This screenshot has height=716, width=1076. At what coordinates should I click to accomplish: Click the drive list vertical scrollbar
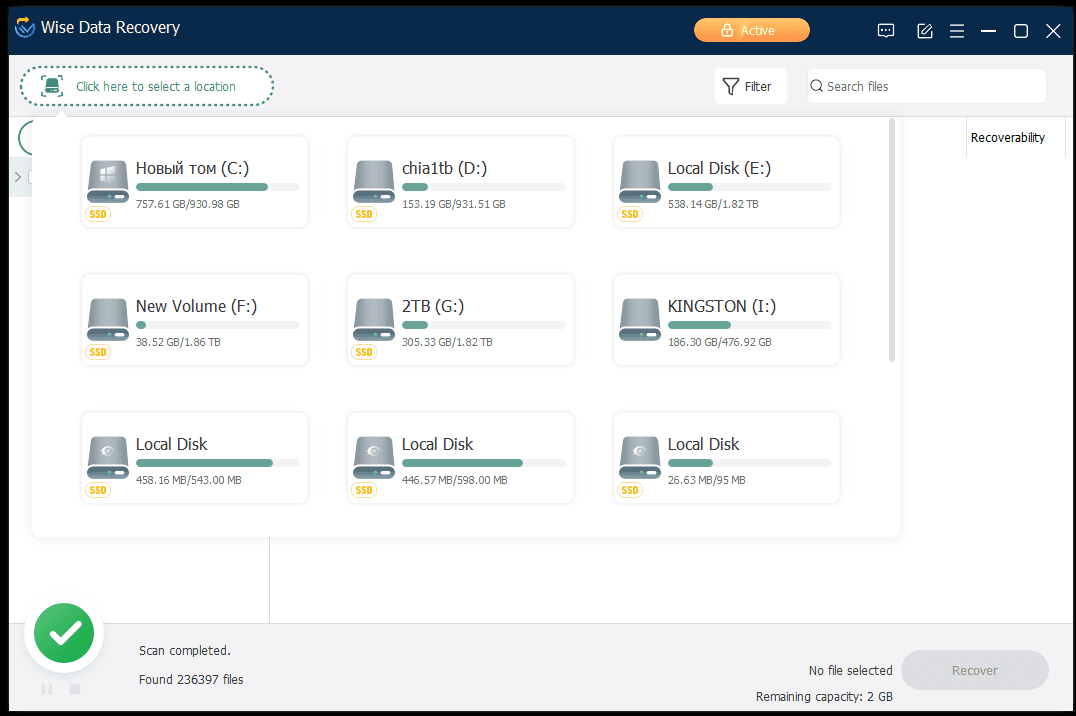click(891, 240)
